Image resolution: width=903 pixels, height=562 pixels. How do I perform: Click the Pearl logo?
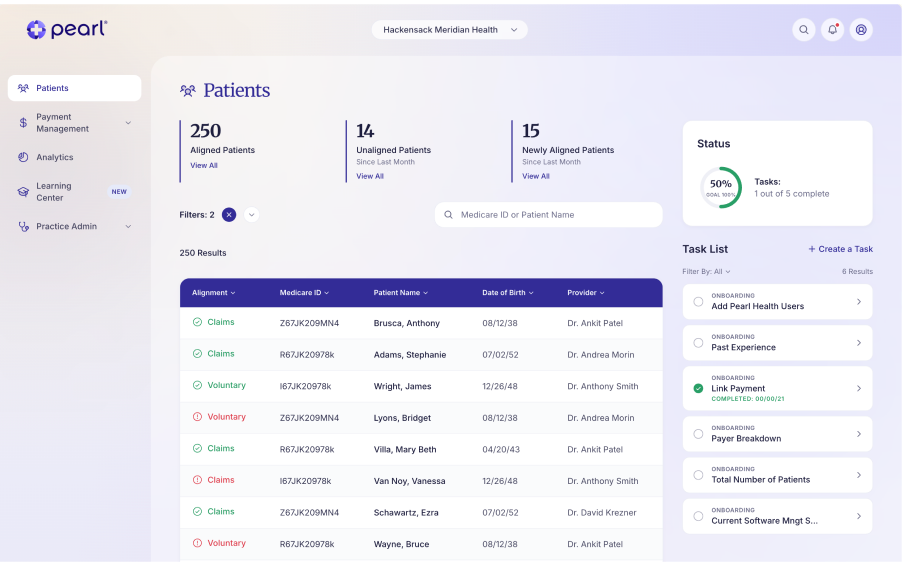(67, 29)
